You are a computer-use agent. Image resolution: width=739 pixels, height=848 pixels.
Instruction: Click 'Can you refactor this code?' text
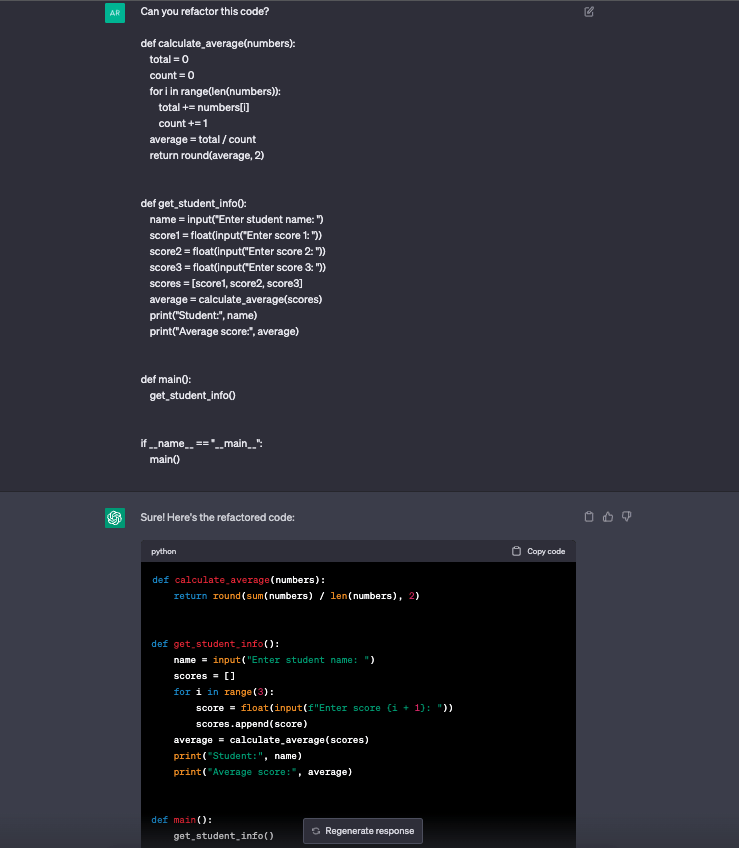204,11
